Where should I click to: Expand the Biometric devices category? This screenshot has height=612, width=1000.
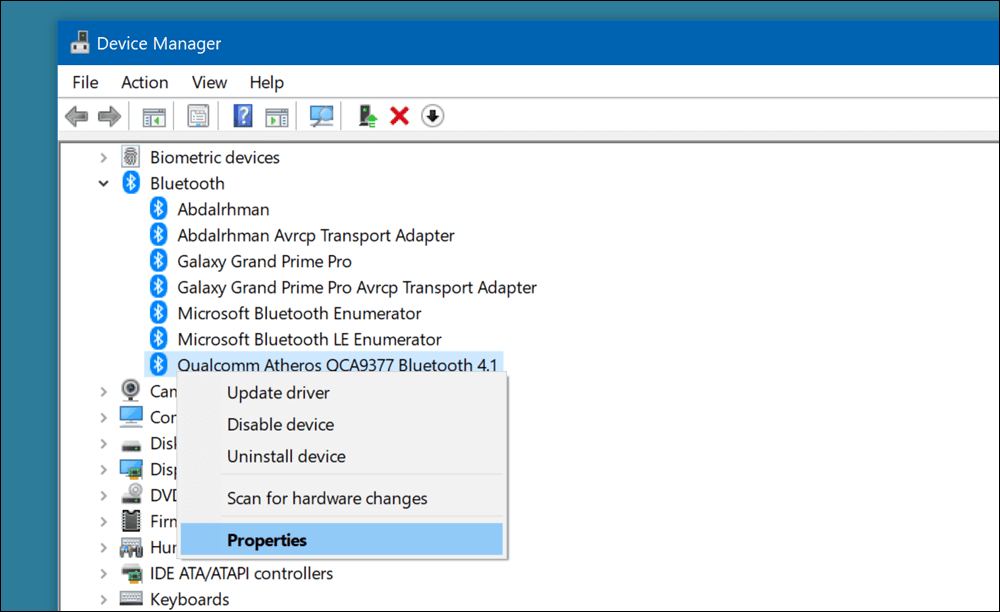click(x=103, y=157)
